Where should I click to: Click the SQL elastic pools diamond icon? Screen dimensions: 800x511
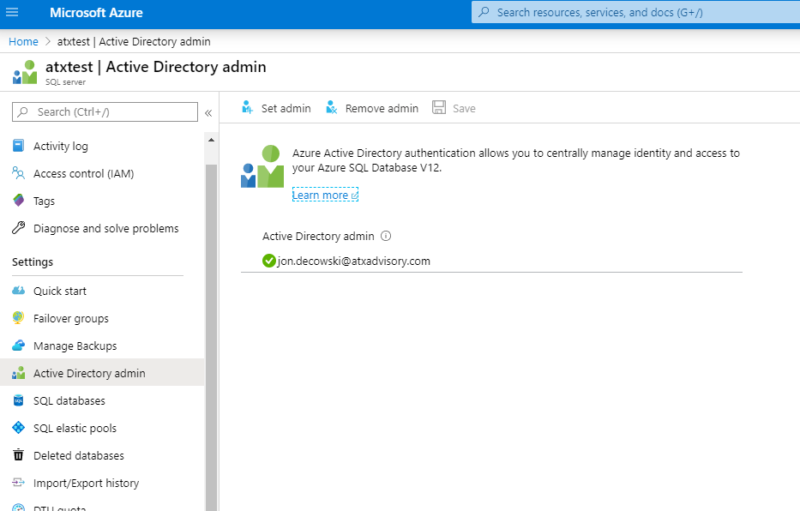(18, 428)
